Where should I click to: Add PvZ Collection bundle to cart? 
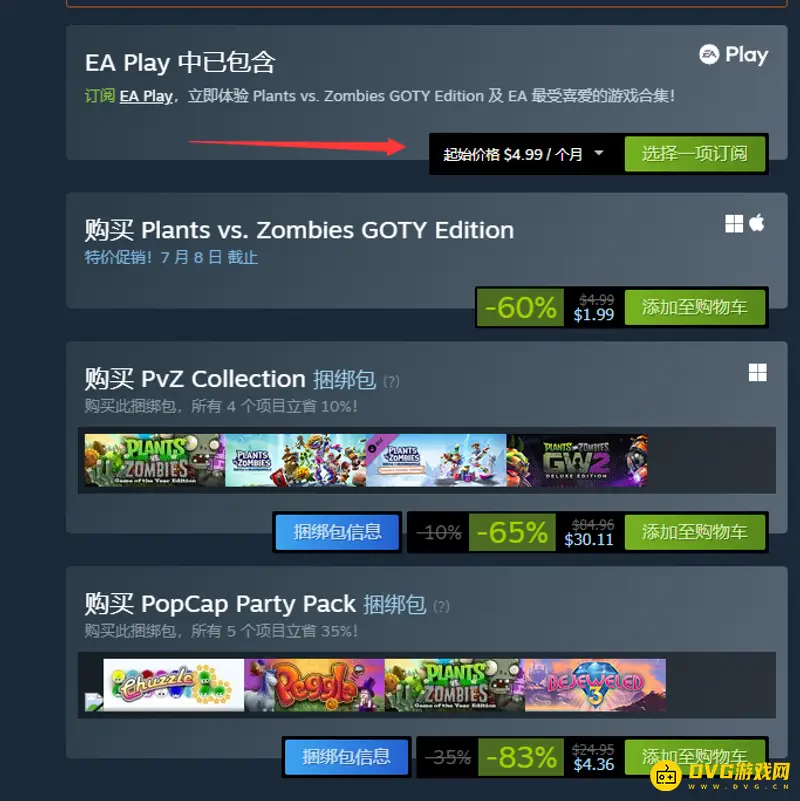695,532
